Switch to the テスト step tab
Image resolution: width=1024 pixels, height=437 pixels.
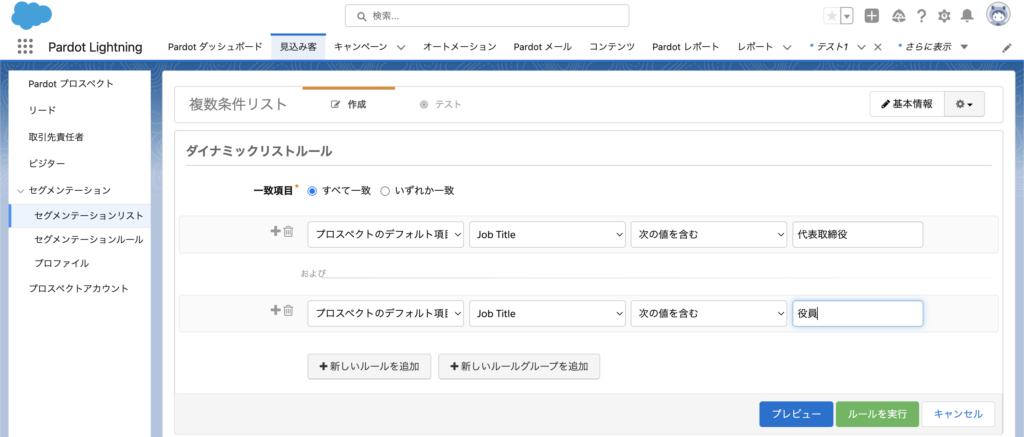tap(440, 105)
